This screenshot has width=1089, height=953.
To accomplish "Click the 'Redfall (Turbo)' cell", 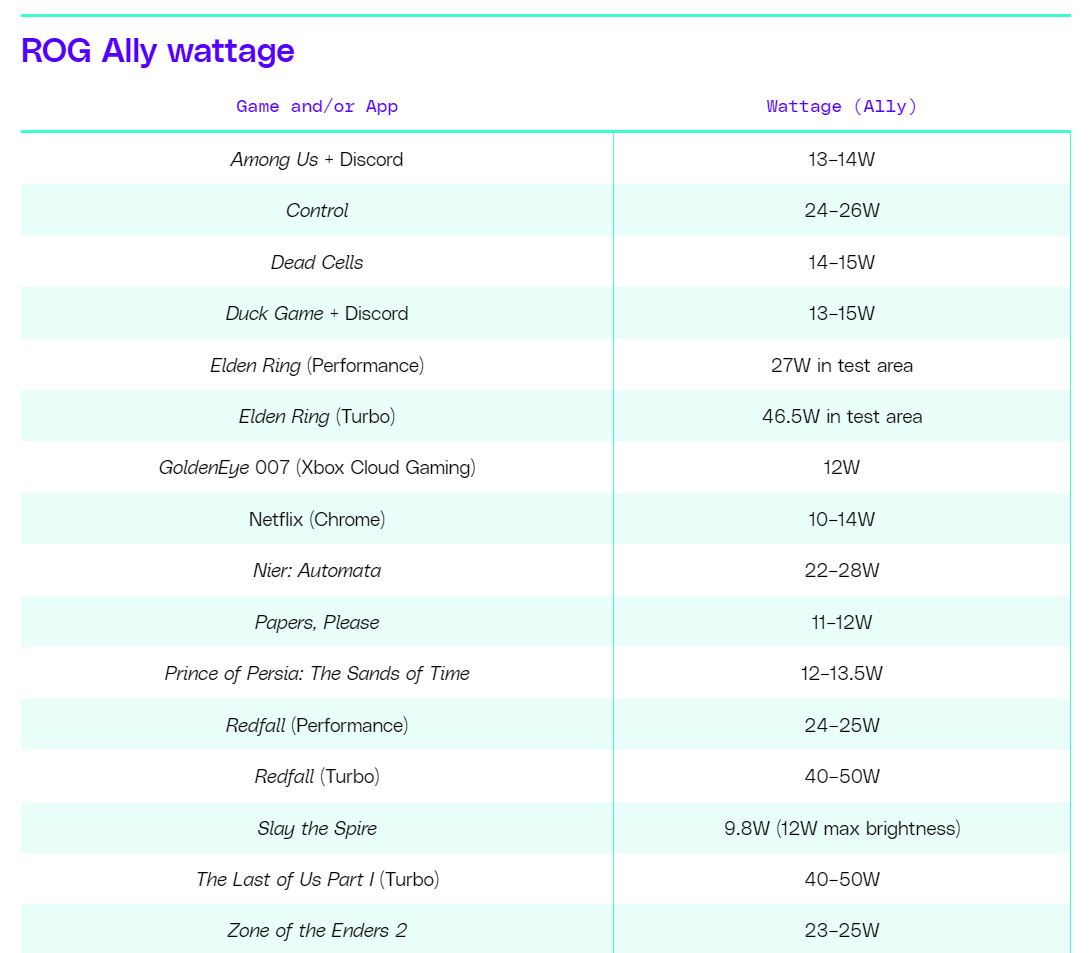I will pyautogui.click(x=317, y=777).
